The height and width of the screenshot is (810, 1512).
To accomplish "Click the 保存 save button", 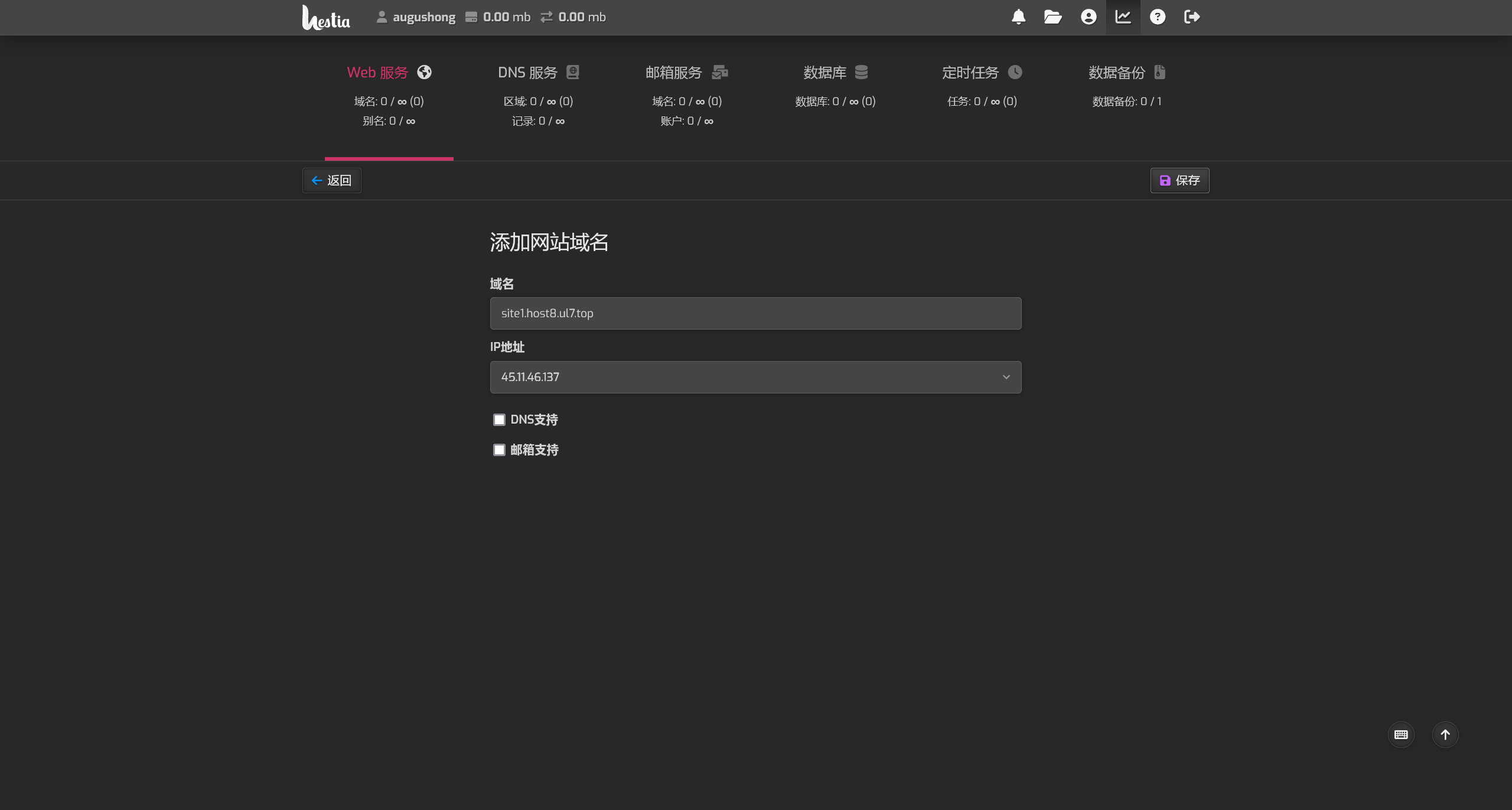I will click(1179, 180).
